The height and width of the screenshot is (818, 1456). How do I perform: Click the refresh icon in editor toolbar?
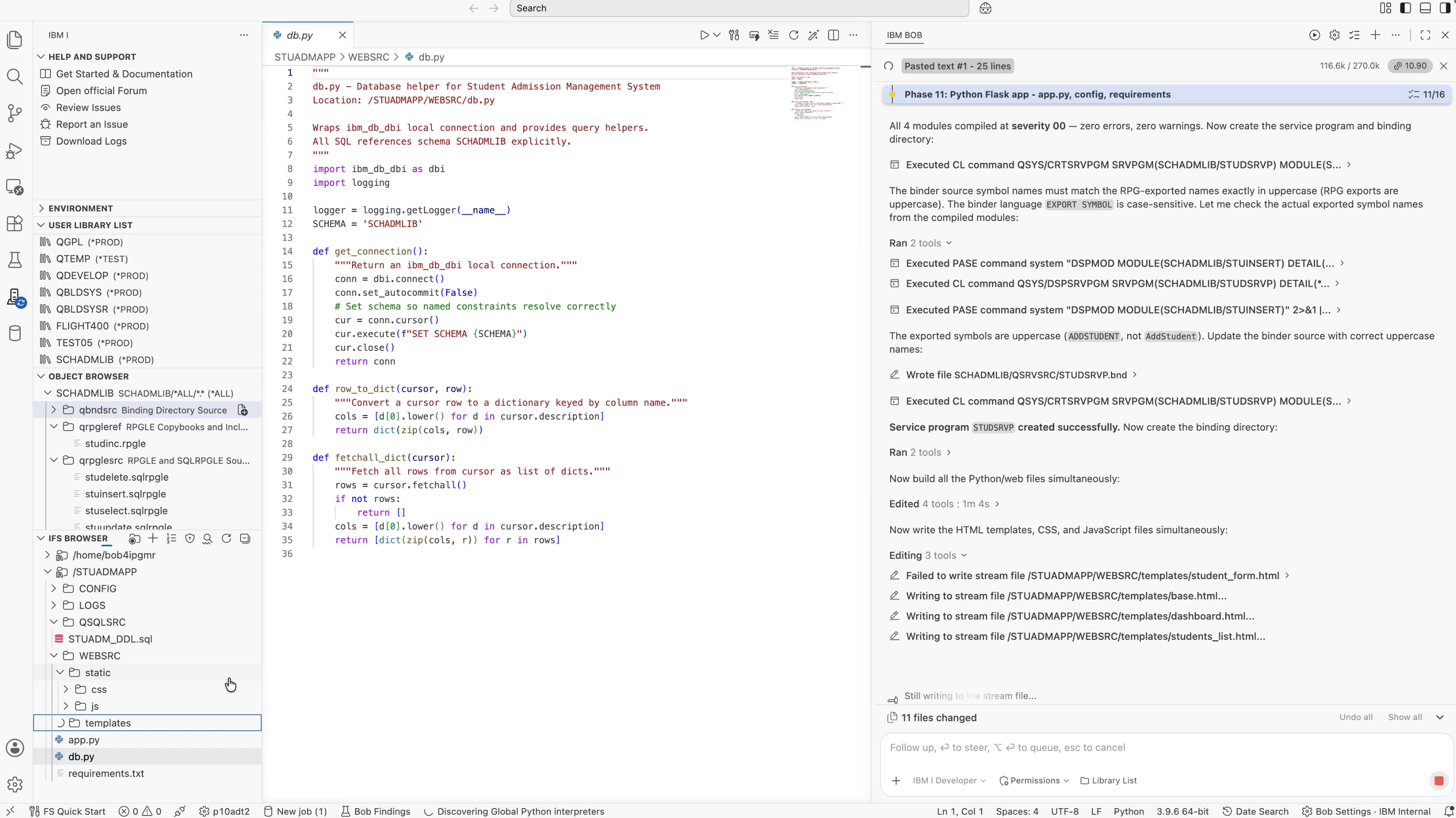[794, 35]
